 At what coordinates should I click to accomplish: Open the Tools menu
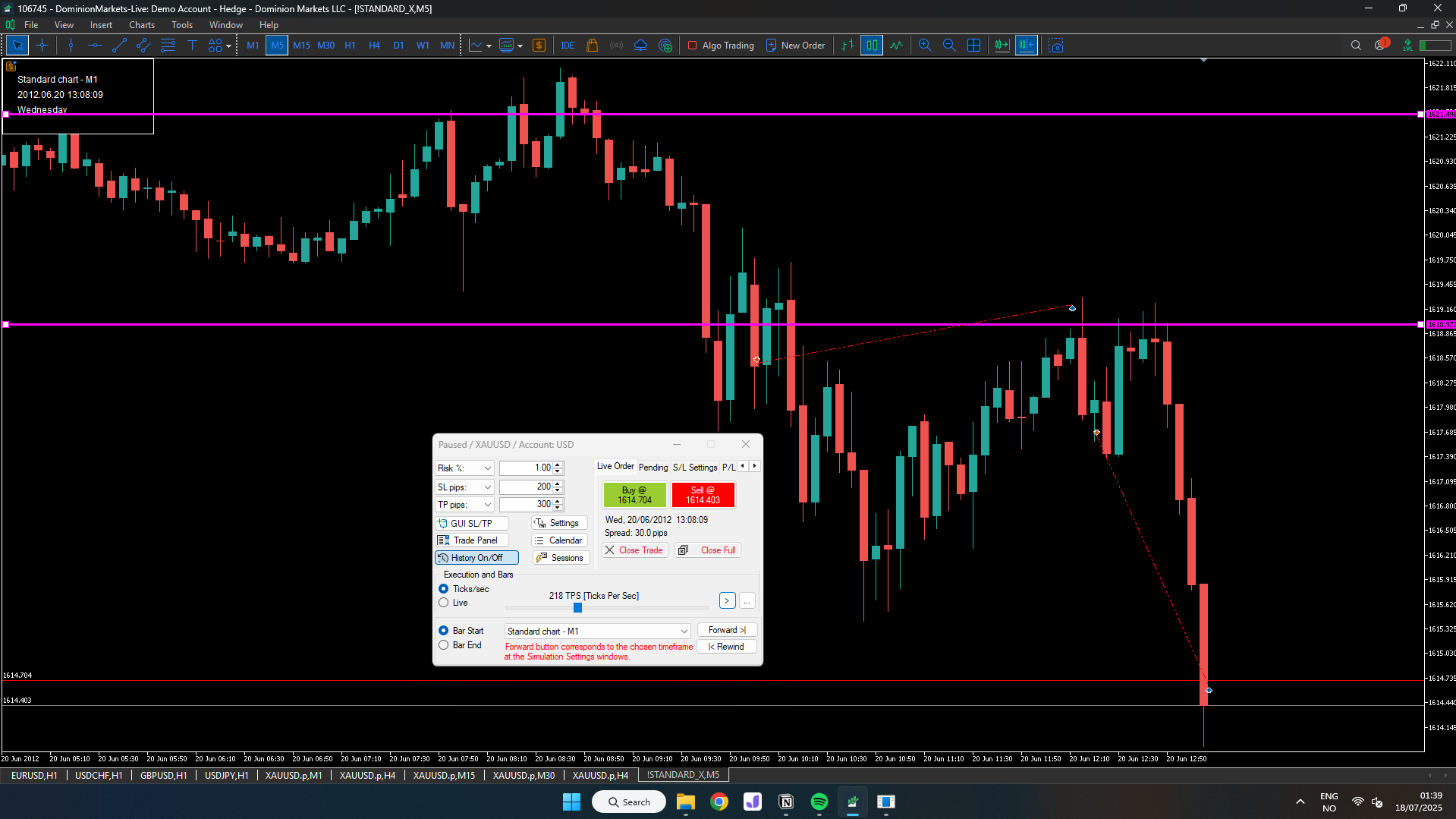point(182,25)
